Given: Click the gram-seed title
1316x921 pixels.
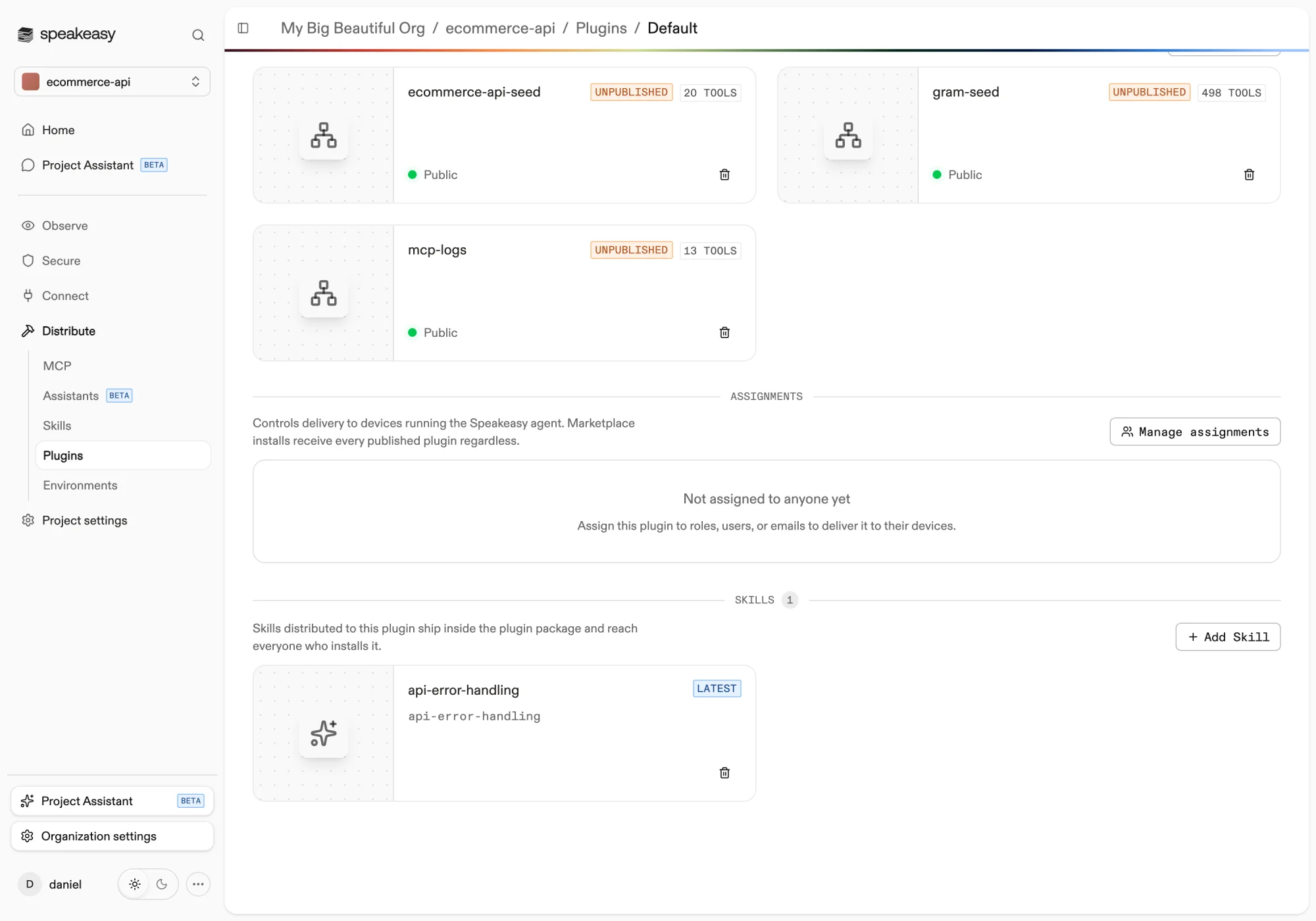Looking at the screenshot, I should 966,92.
